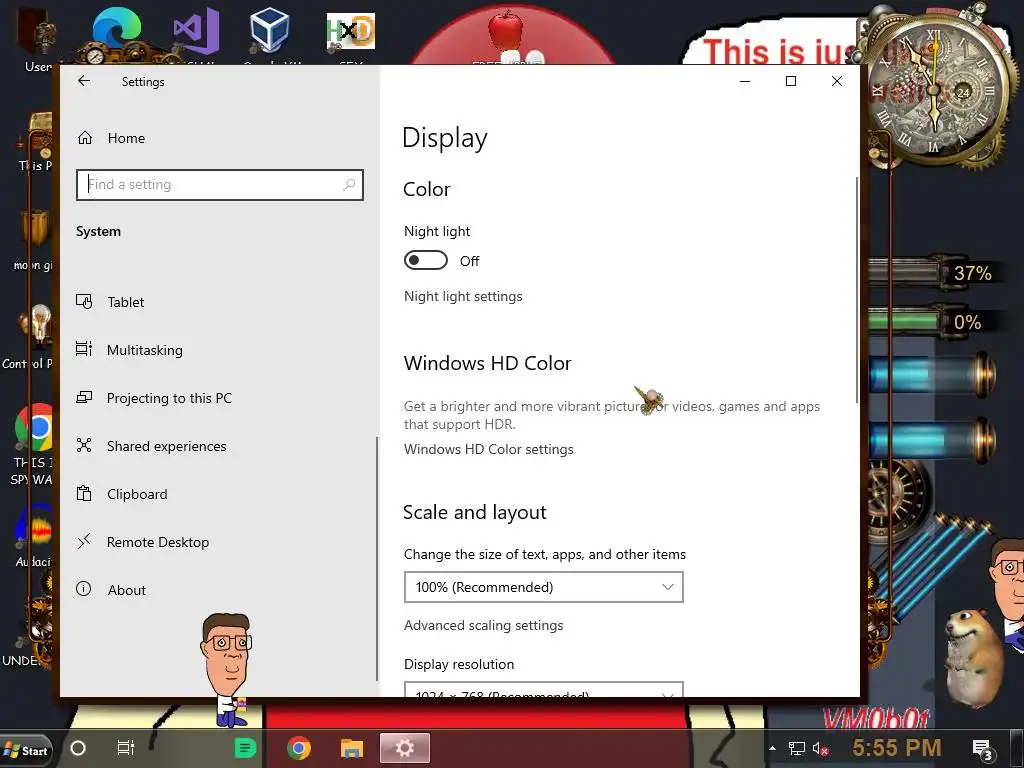Click the Home house icon
Viewport: 1024px width, 768px height.
tap(85, 138)
